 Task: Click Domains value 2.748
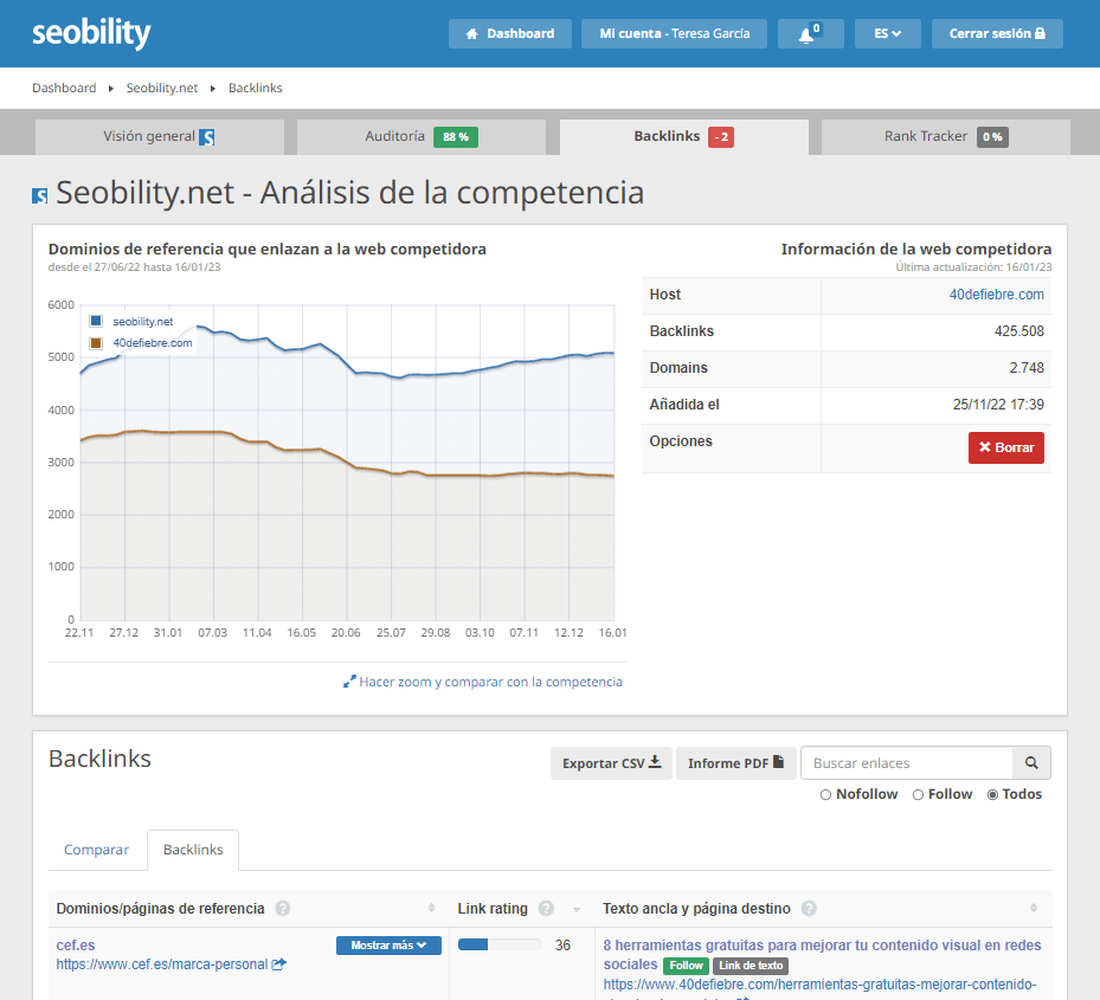1026,368
